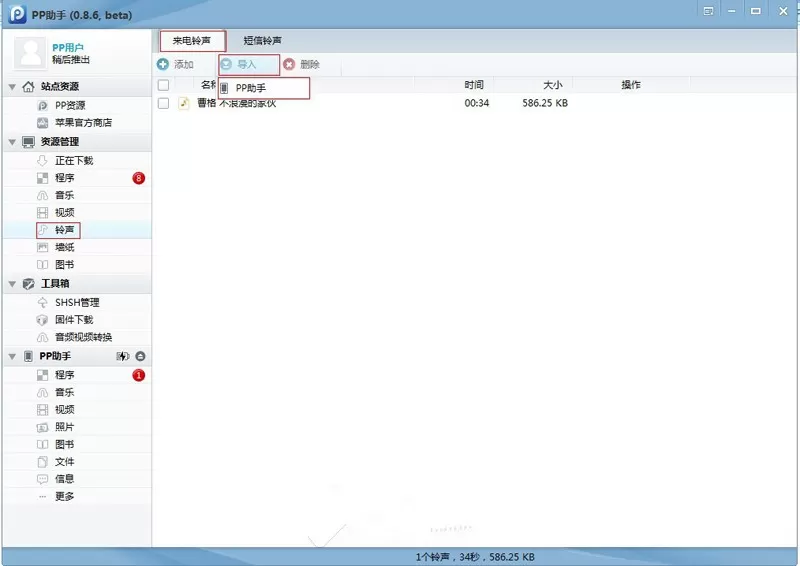Image resolution: width=800 pixels, height=566 pixels.
Task: Switch to the 来电铃声 tab
Action: [193, 41]
